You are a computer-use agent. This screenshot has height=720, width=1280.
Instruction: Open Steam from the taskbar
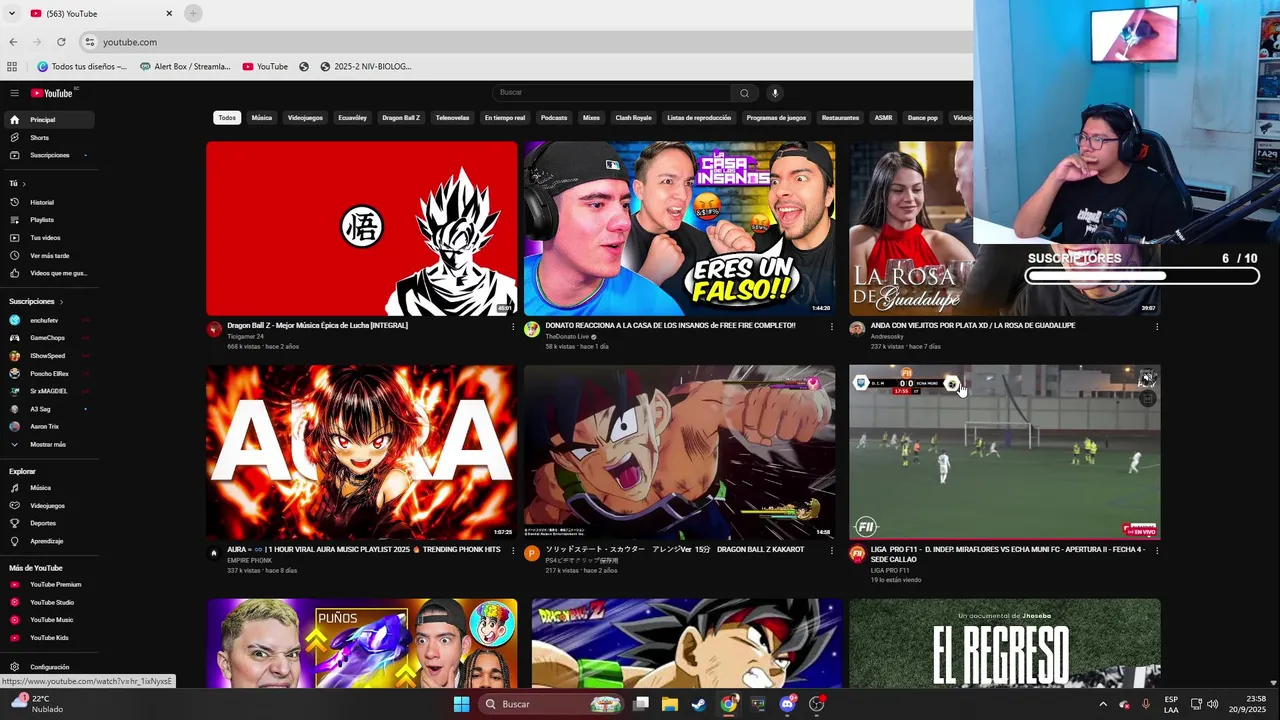pyautogui.click(x=699, y=704)
